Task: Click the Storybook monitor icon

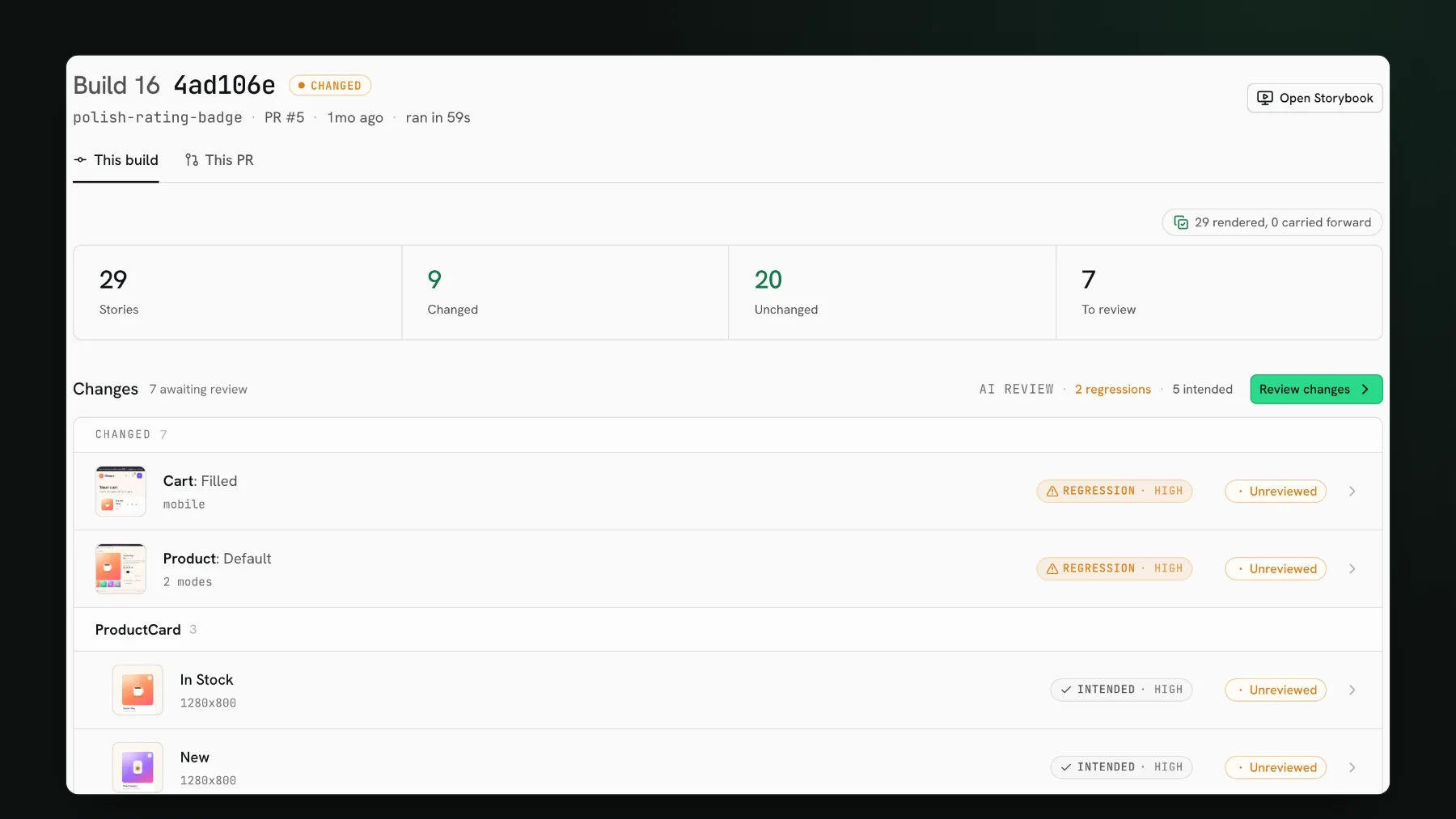Action: (1265, 98)
